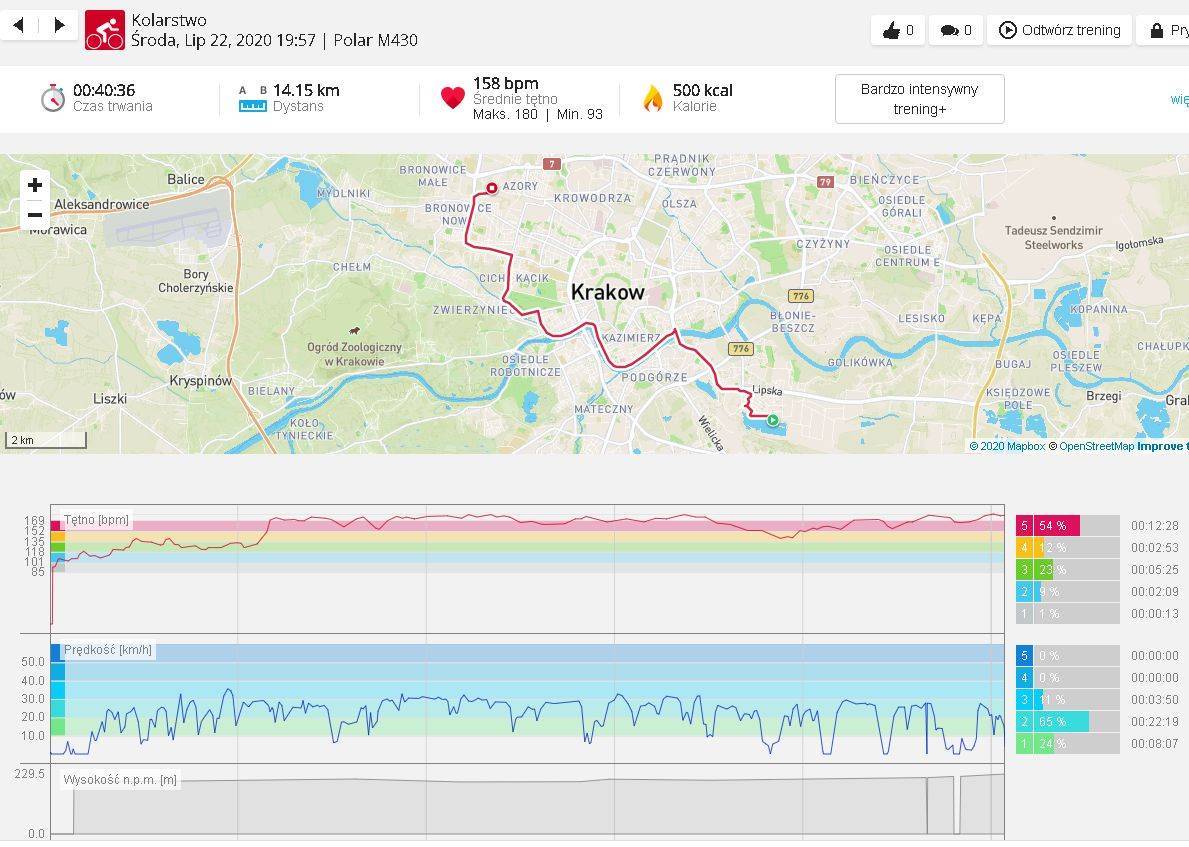Click the red cycling sport icon
The width and height of the screenshot is (1189, 847).
point(105,31)
